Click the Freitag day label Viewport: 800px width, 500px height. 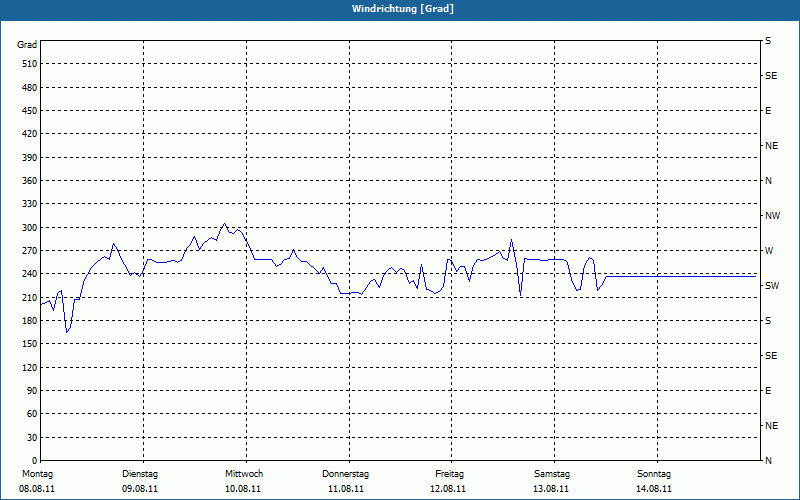click(x=449, y=474)
